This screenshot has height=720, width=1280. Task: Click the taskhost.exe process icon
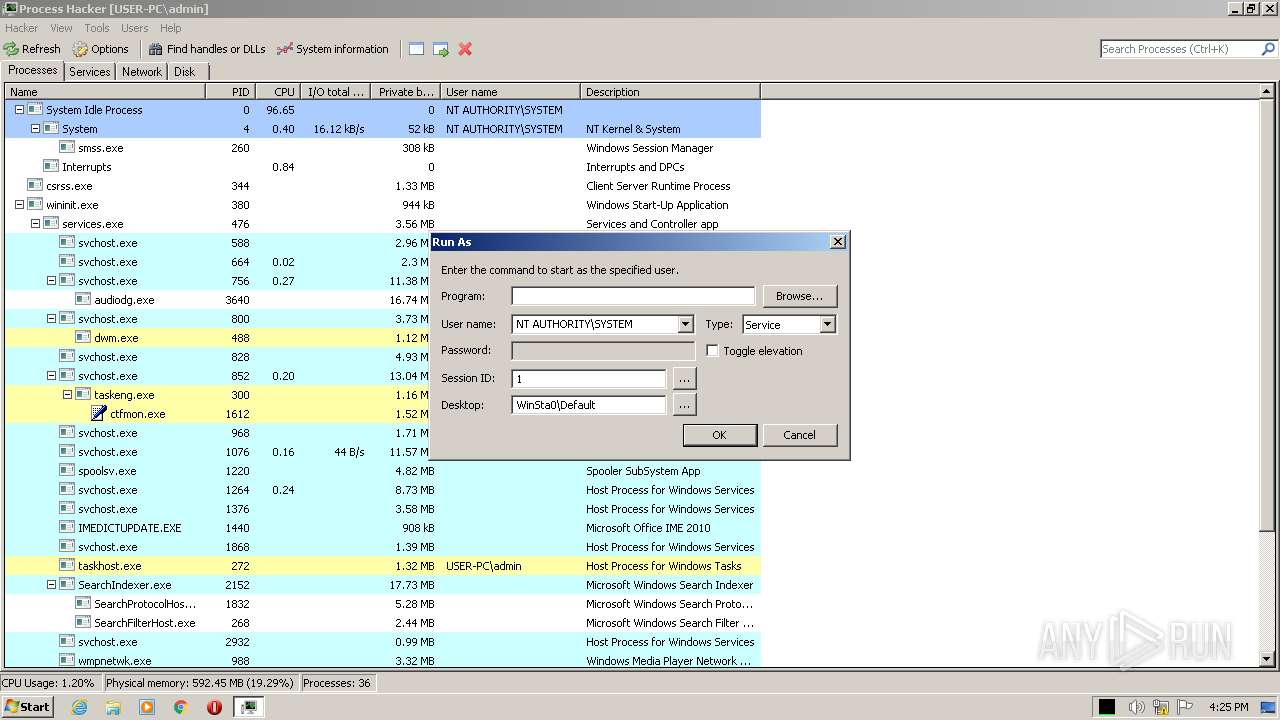(x=67, y=565)
